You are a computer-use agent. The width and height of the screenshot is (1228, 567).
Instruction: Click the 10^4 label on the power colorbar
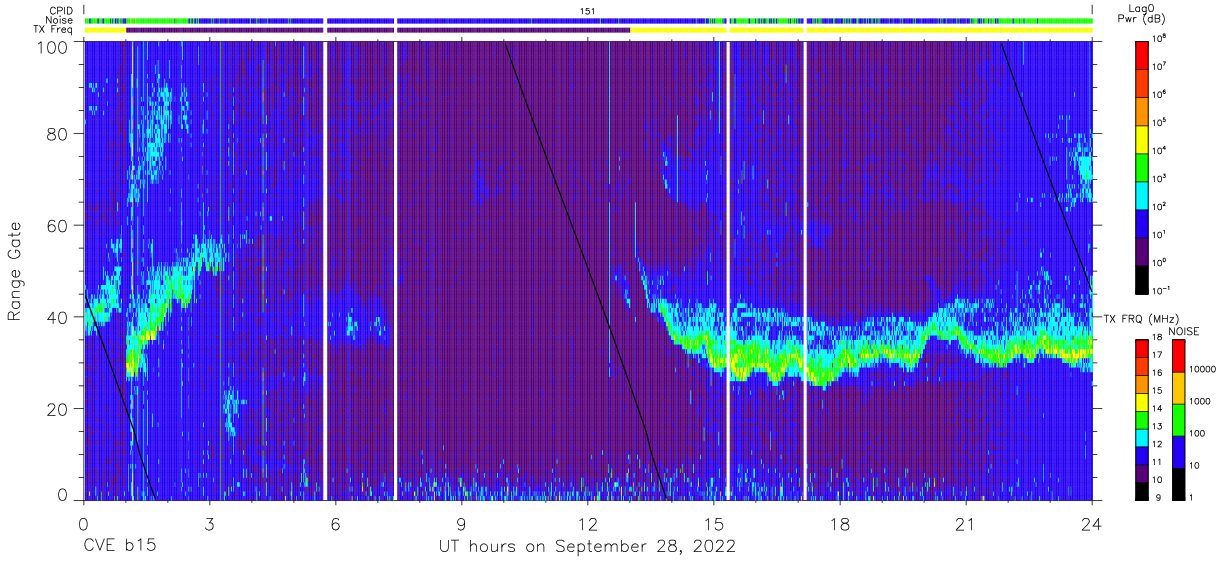1161,149
